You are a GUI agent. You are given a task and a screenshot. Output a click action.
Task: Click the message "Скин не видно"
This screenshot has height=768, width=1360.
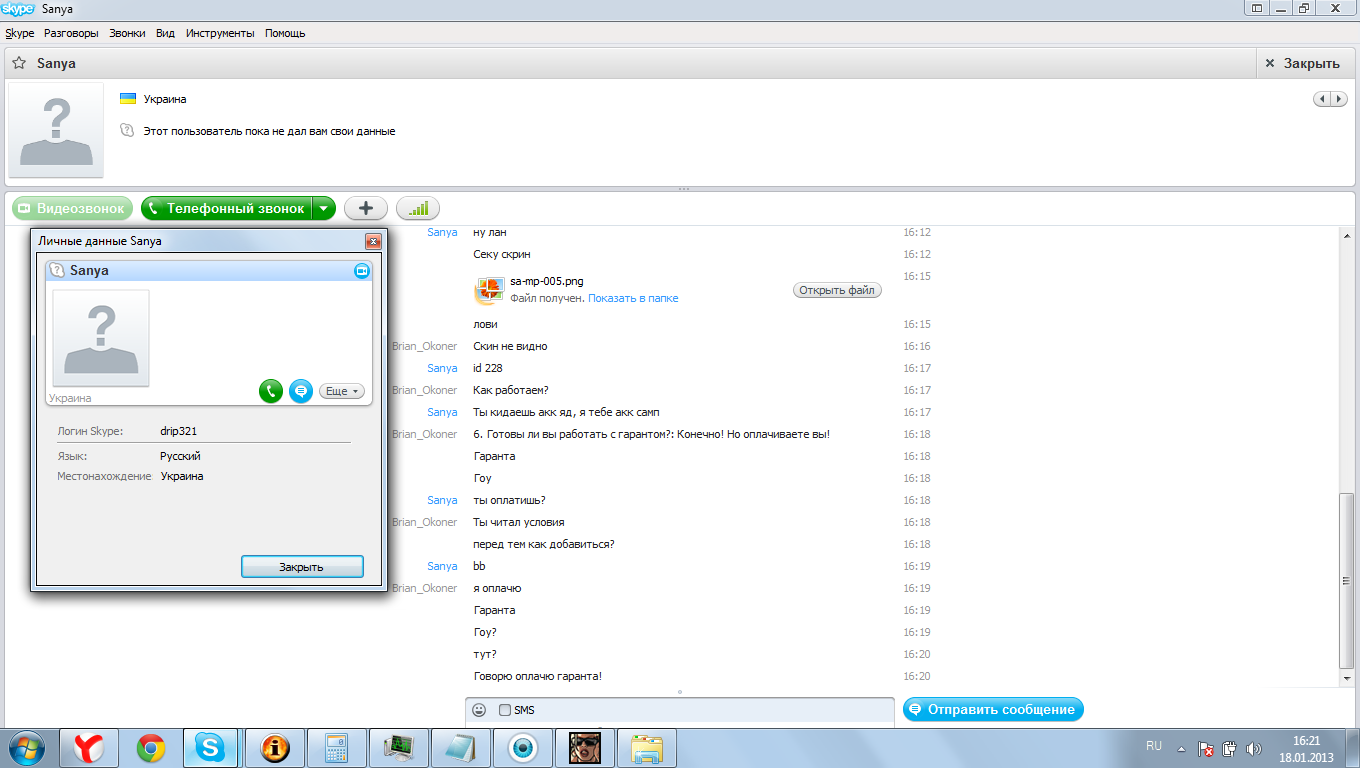tap(510, 346)
